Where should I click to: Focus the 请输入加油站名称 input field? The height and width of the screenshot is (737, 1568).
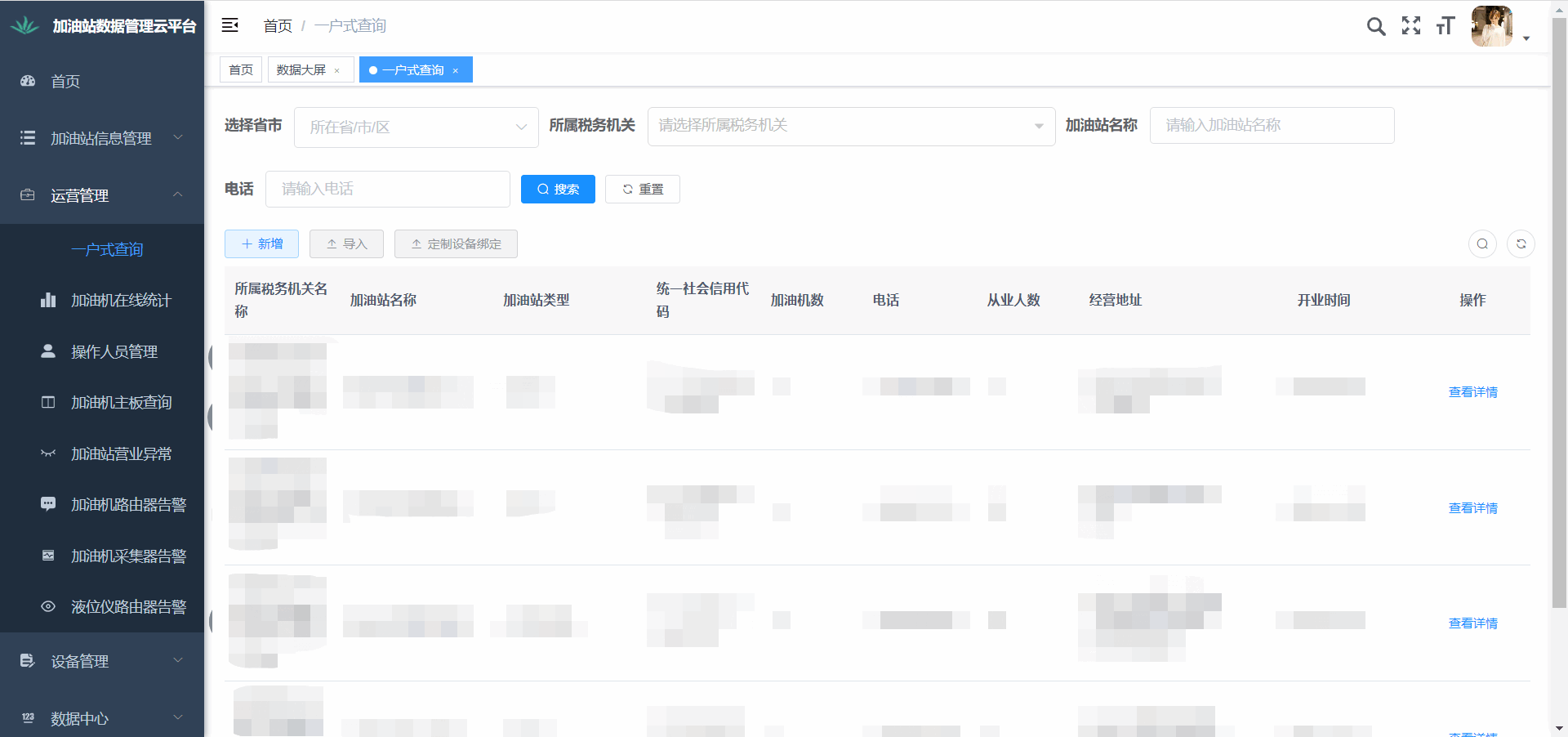click(x=1272, y=126)
